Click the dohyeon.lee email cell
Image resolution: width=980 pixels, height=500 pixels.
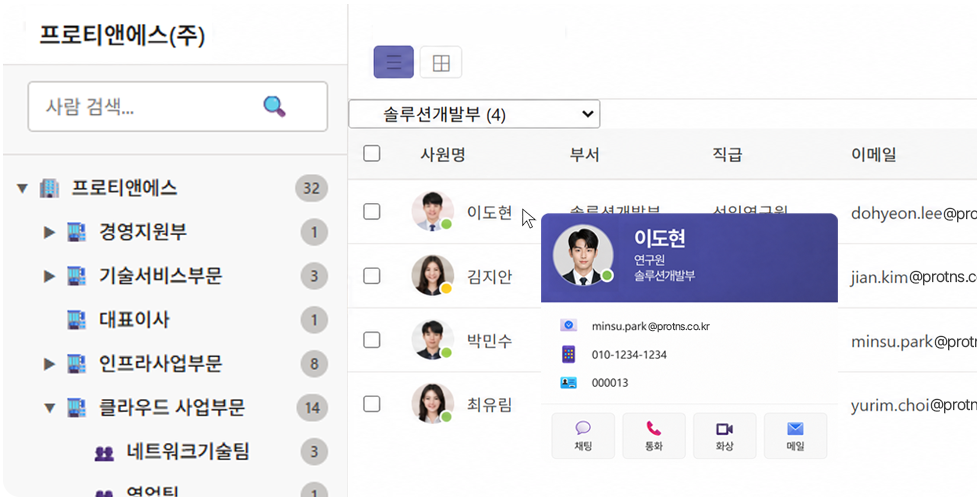(913, 213)
